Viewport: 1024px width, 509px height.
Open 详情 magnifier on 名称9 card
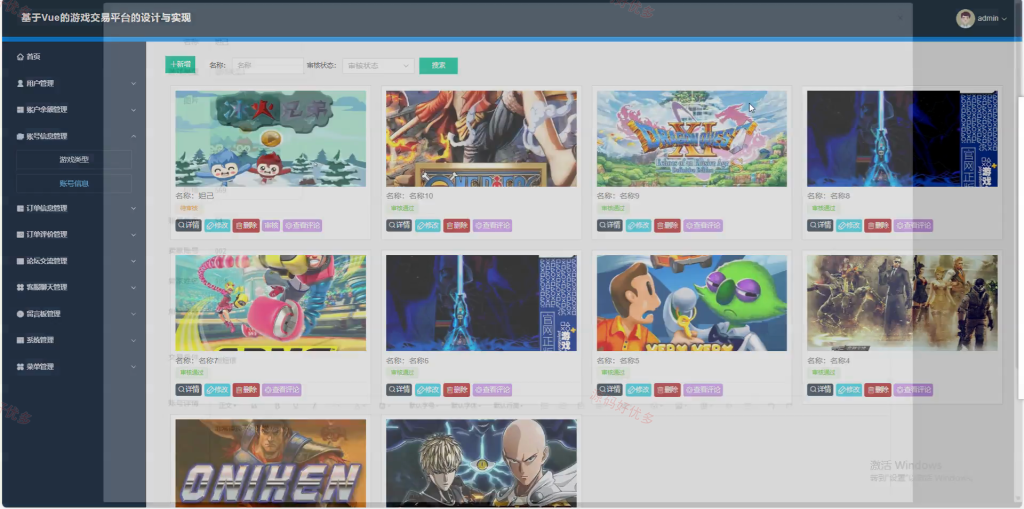(610, 225)
